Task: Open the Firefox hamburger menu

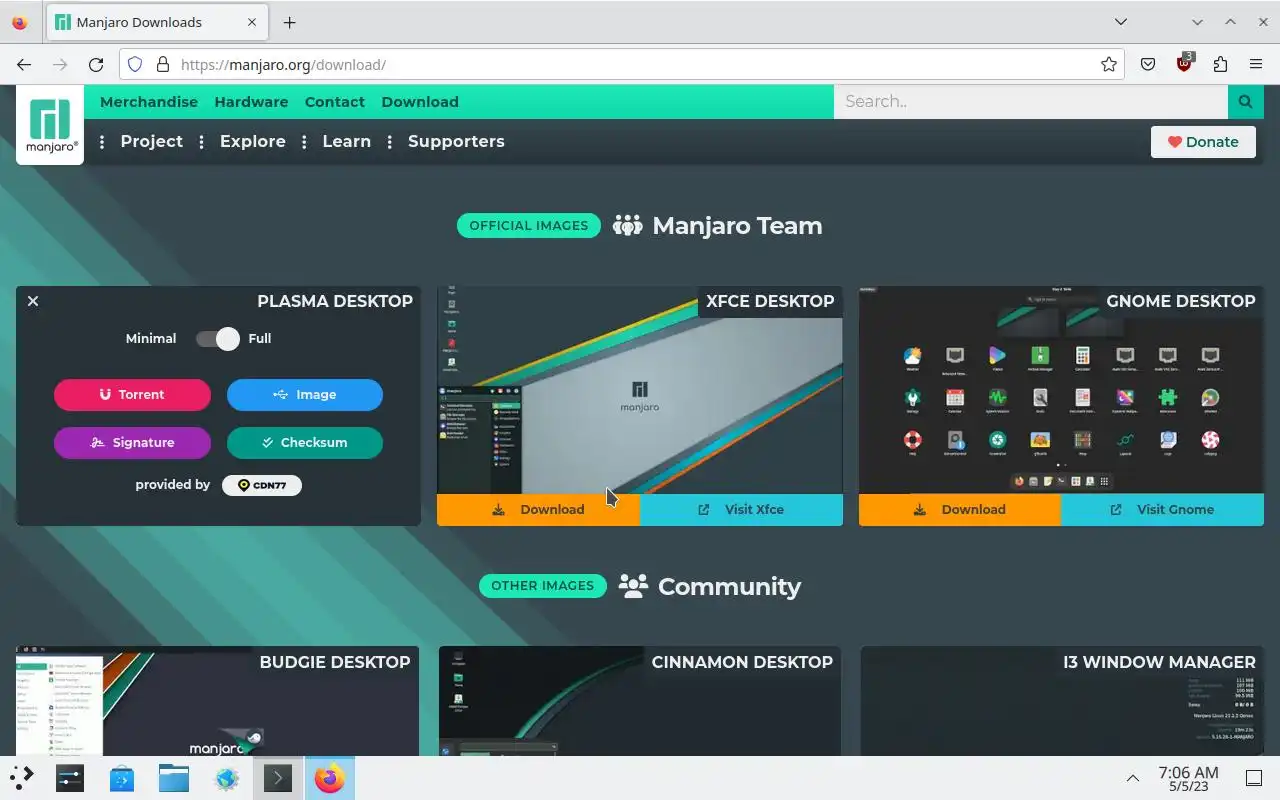Action: 1256,64
